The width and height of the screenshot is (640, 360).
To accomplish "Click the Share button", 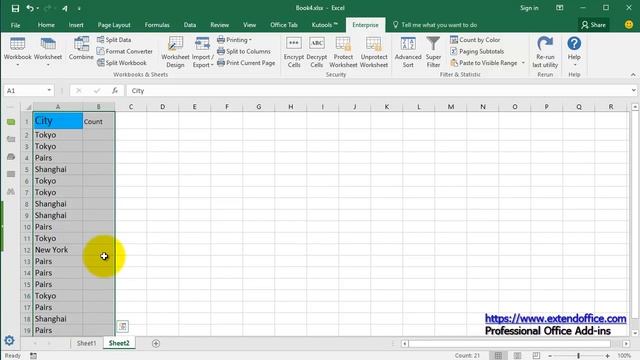I will click(x=593, y=25).
